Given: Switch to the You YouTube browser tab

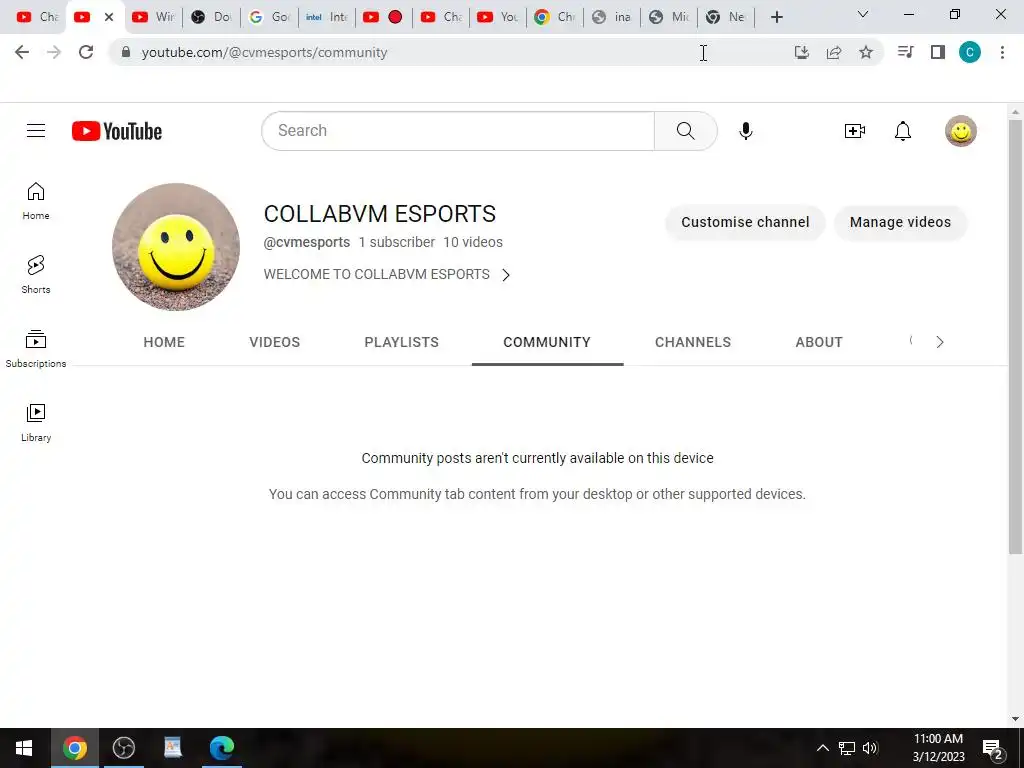Looking at the screenshot, I should pyautogui.click(x=497, y=17).
